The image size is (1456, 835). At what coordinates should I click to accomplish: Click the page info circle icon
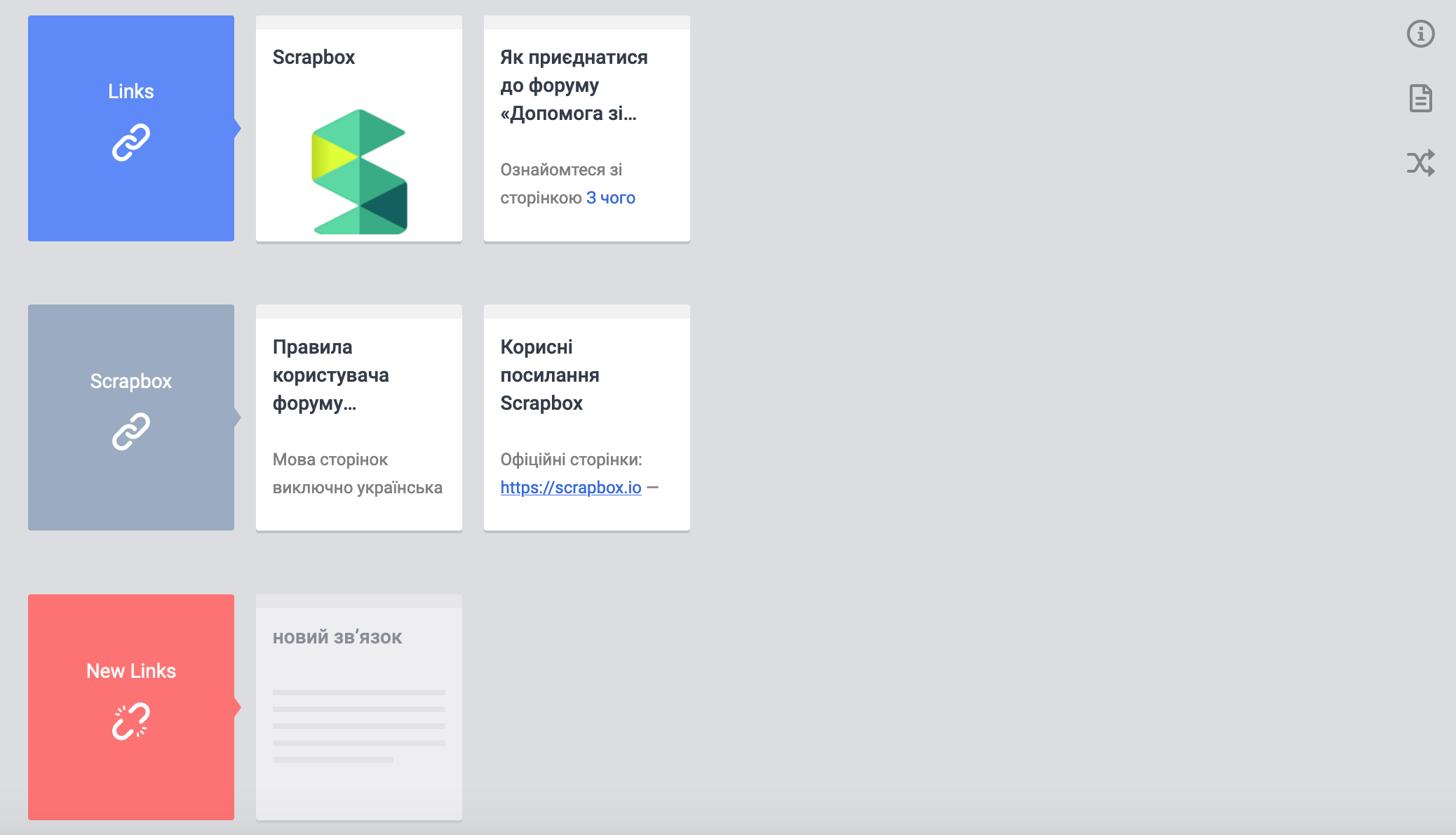tap(1420, 34)
